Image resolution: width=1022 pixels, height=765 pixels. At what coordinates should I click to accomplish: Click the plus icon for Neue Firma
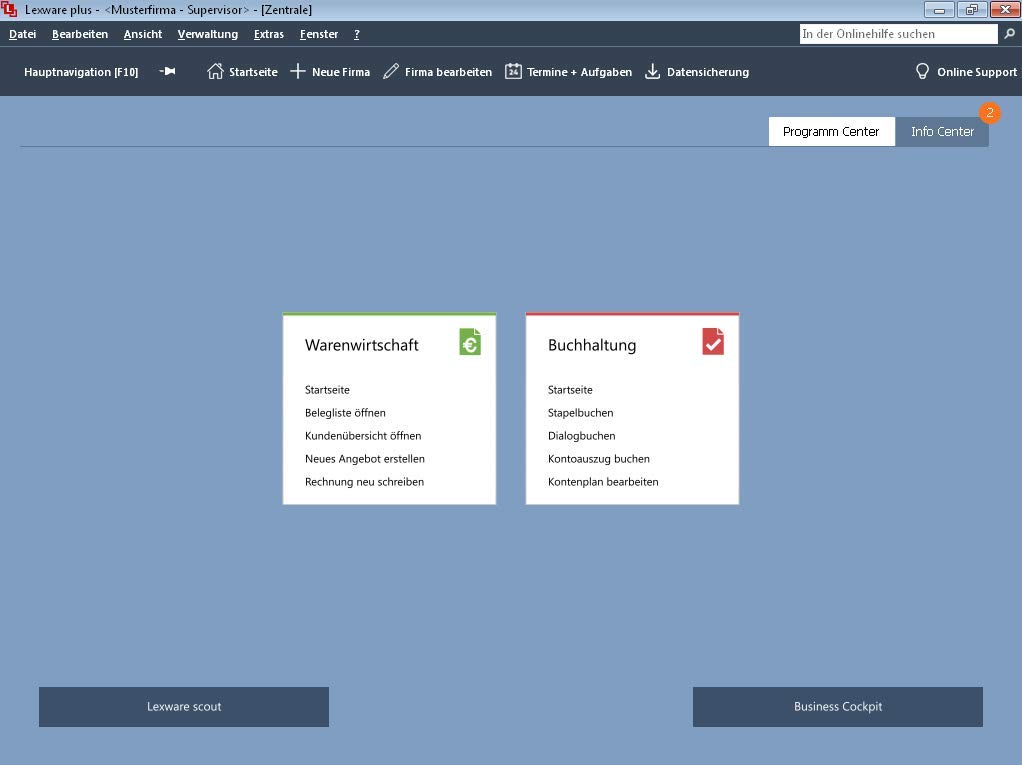click(x=297, y=71)
